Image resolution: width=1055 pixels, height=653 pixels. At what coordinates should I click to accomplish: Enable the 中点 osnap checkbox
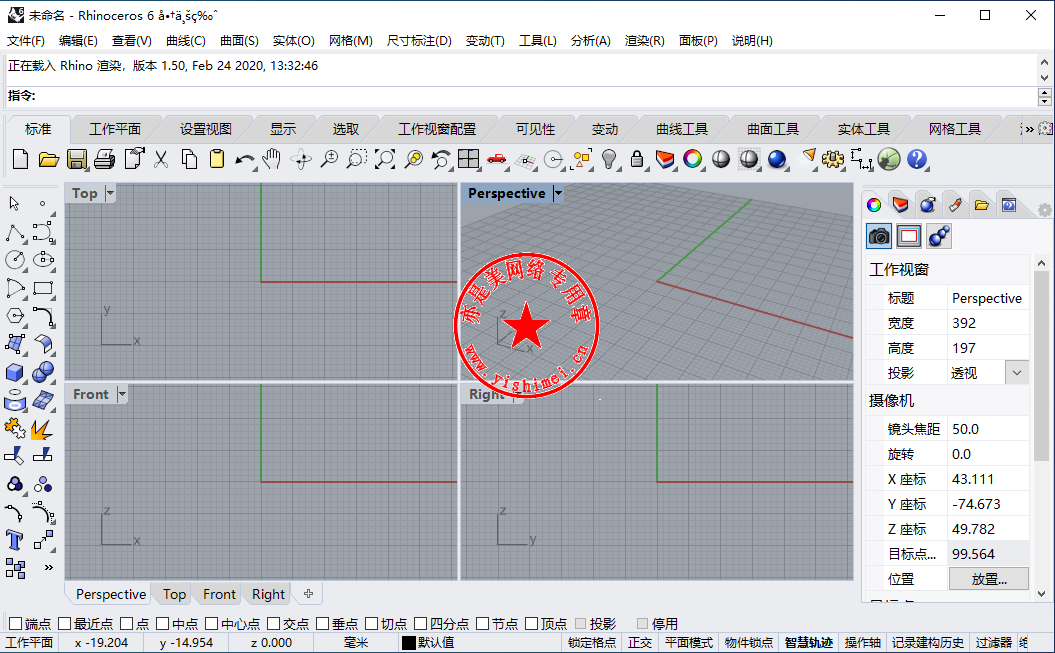coord(163,623)
